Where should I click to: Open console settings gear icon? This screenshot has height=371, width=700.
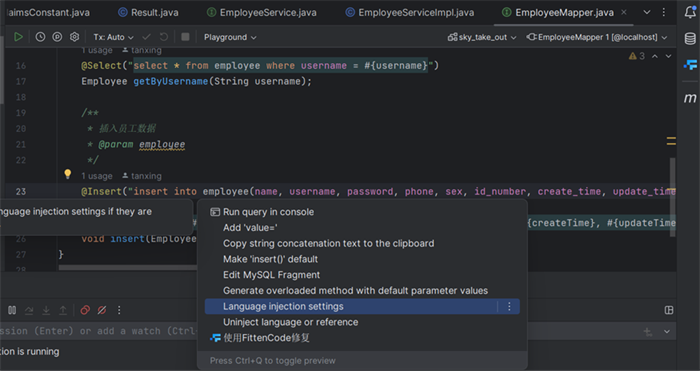(x=75, y=37)
